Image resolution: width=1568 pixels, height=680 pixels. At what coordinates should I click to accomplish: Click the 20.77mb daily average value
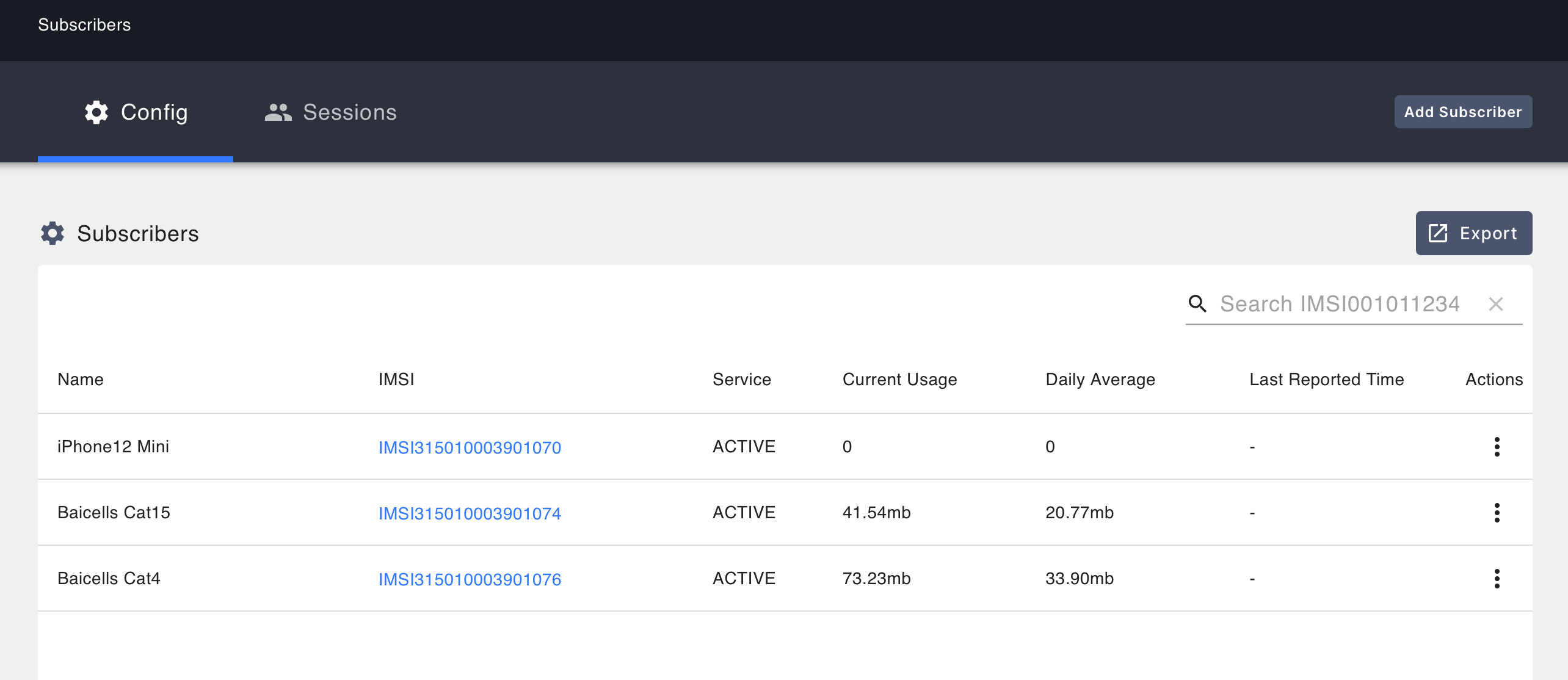point(1080,512)
